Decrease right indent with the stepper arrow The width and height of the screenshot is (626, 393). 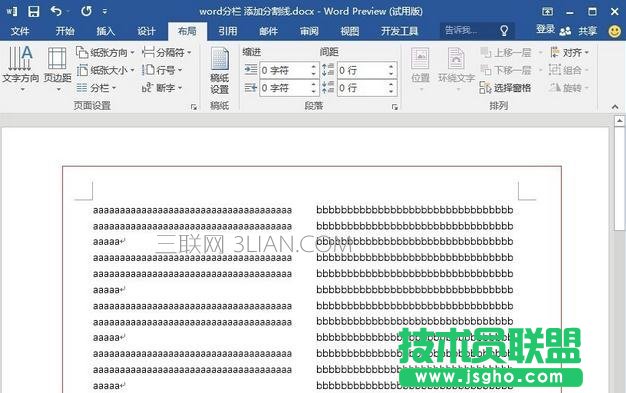click(x=313, y=92)
